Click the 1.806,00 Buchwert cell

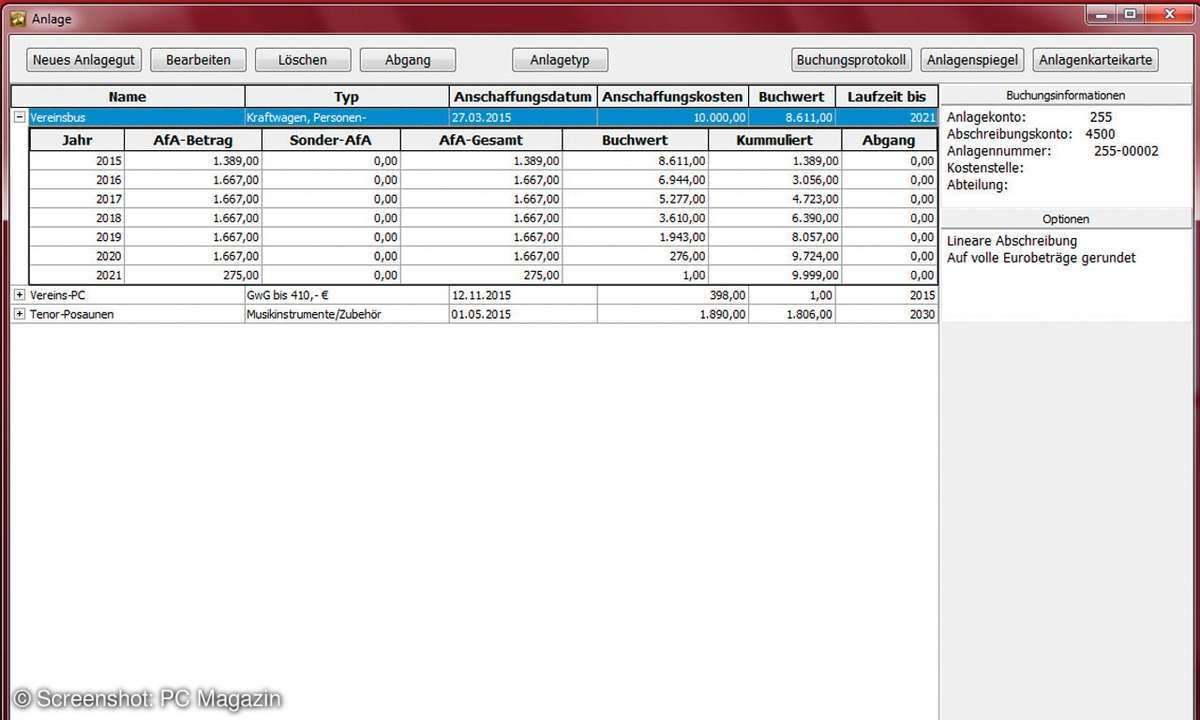click(x=792, y=314)
